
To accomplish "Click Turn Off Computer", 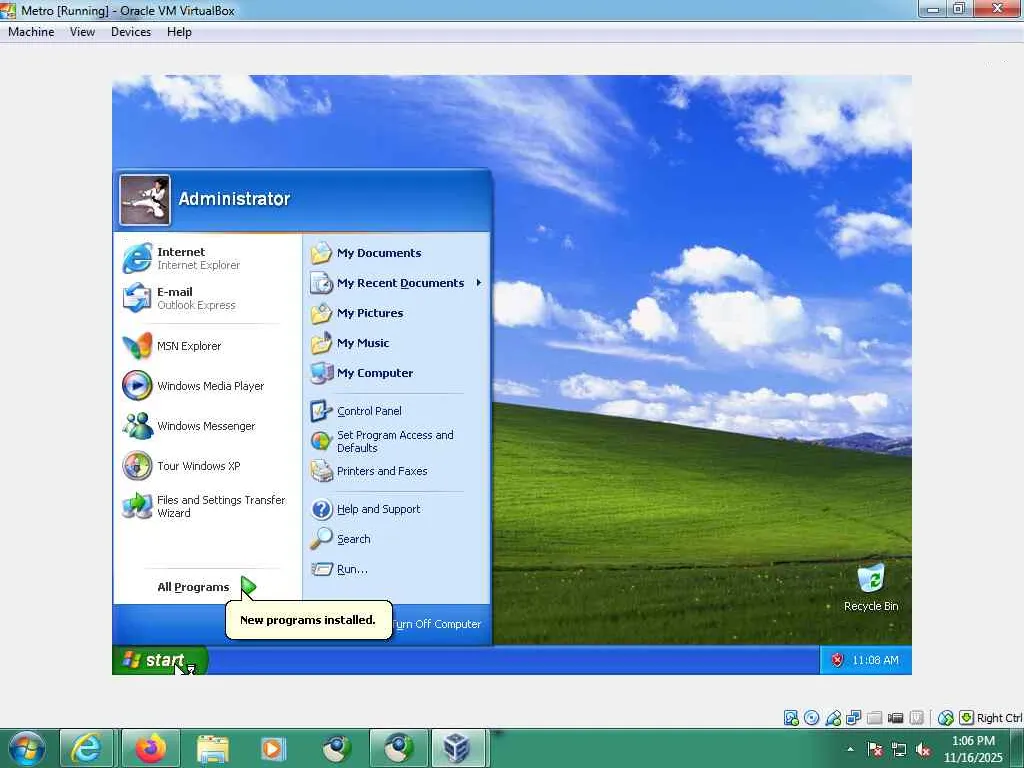I will pos(436,624).
